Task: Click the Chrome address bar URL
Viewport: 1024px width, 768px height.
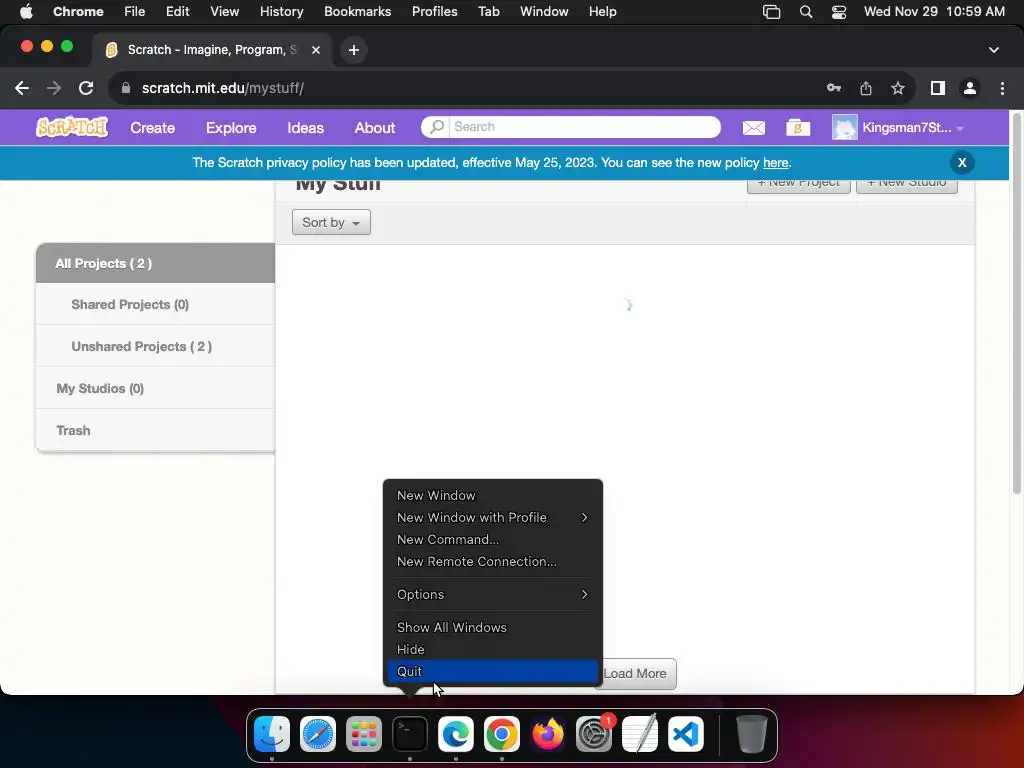Action: click(222, 88)
